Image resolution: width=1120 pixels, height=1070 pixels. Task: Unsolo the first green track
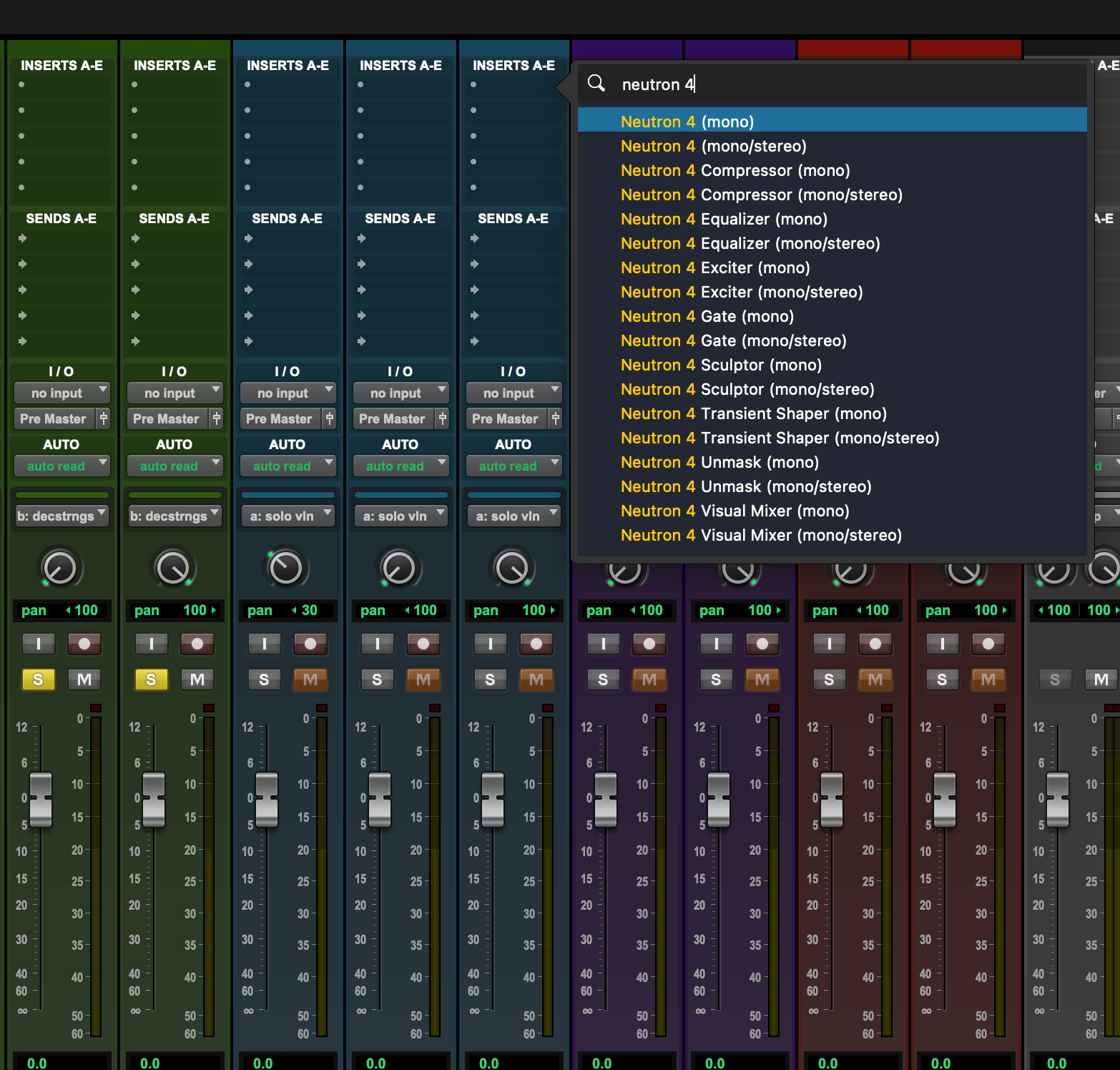coord(39,679)
